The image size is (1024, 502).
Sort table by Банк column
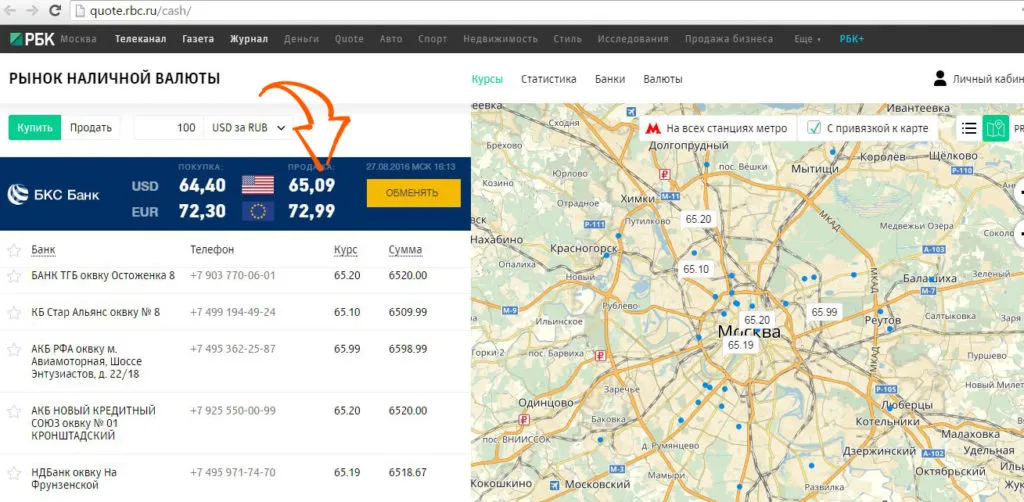point(43,250)
